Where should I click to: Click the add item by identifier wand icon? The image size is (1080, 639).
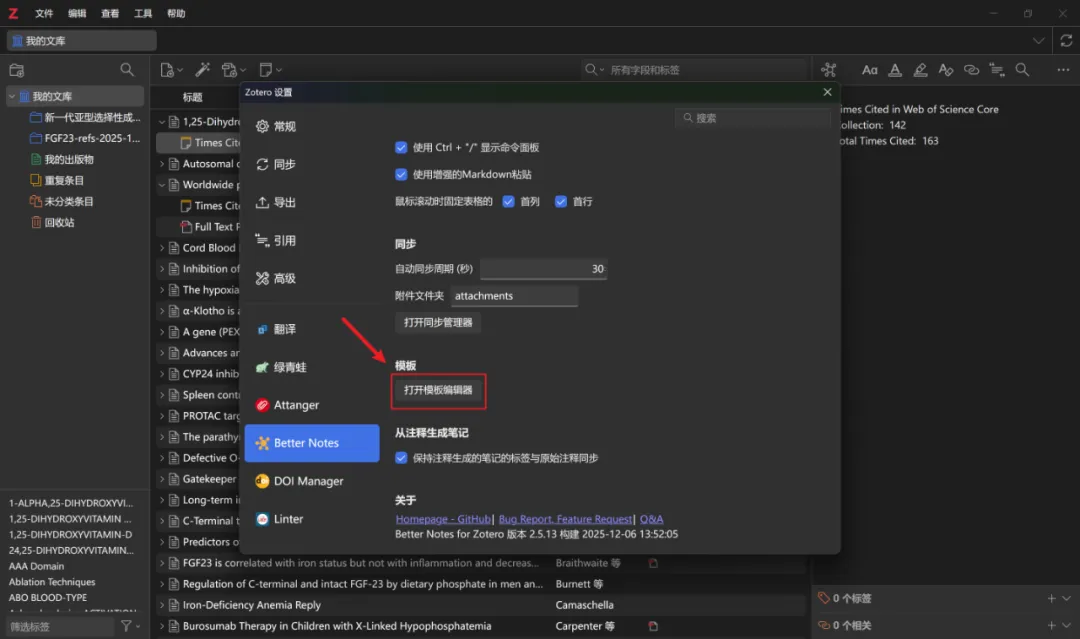coord(202,70)
